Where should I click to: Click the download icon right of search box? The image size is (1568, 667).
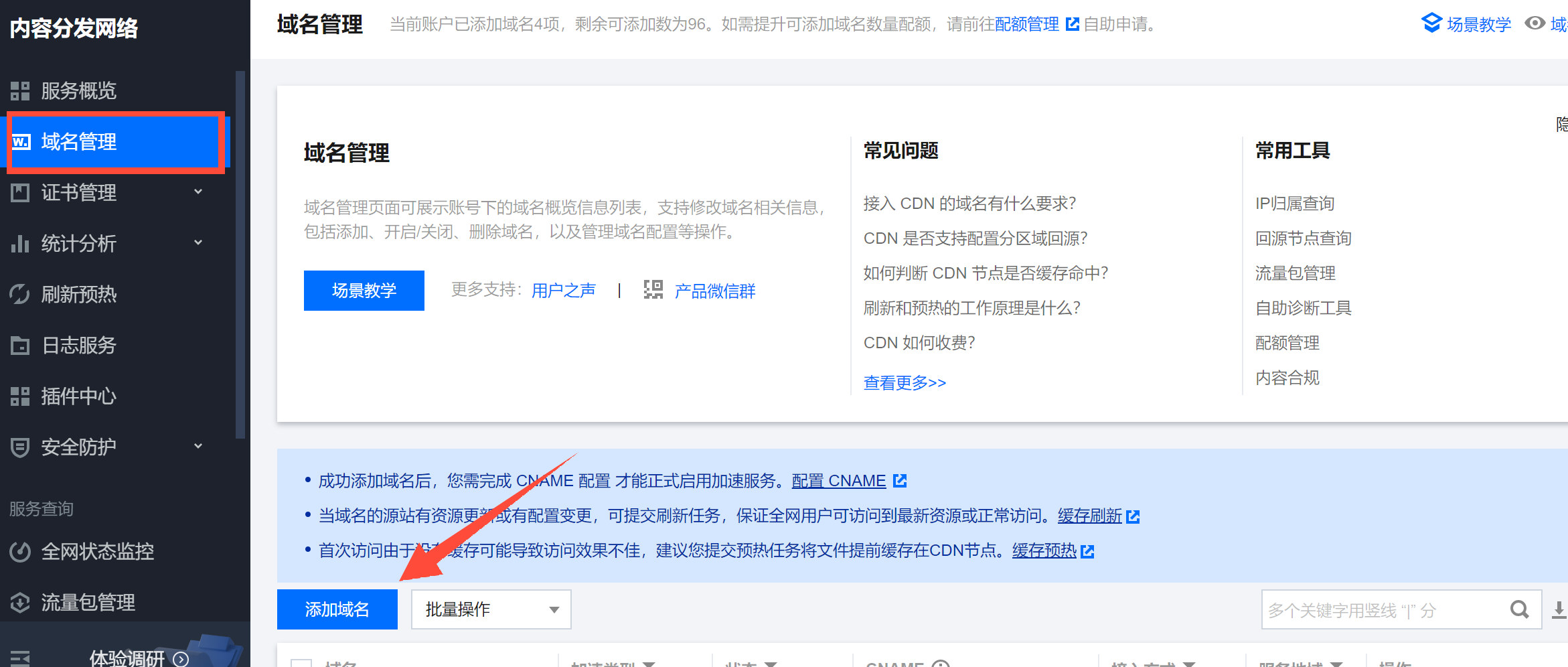[x=1559, y=609]
